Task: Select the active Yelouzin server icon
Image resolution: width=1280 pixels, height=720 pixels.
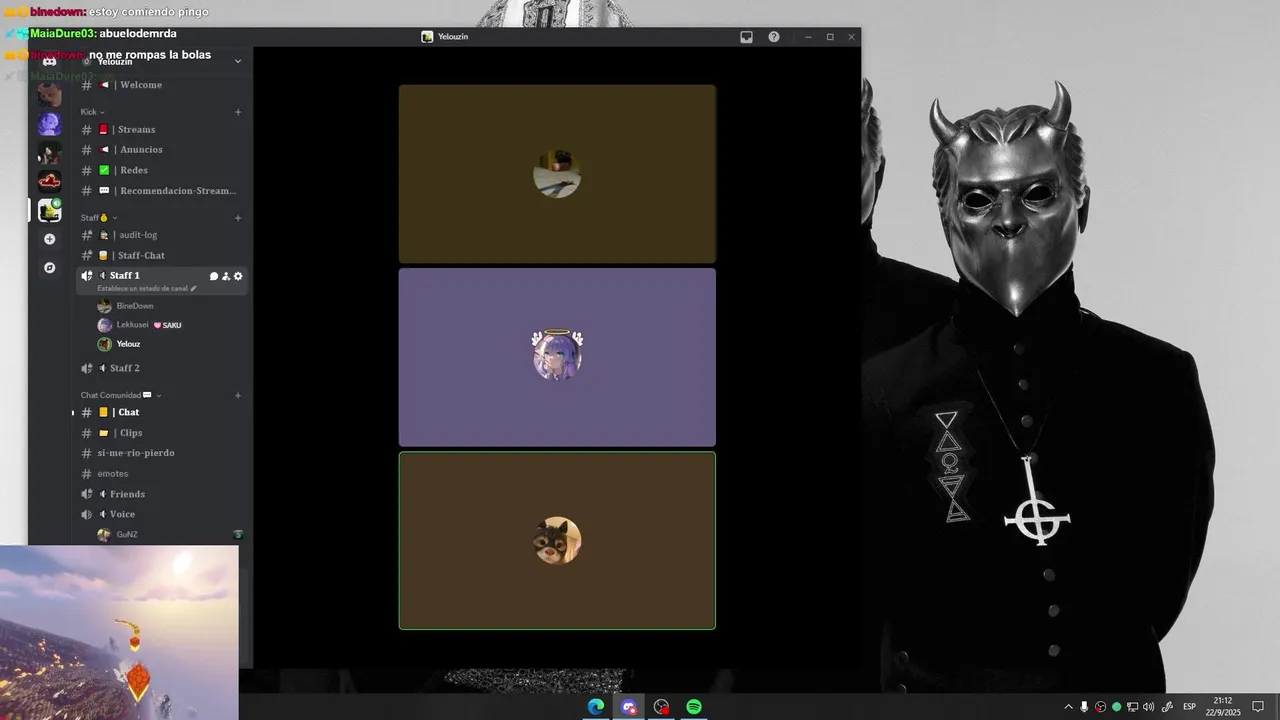Action: pos(49,210)
